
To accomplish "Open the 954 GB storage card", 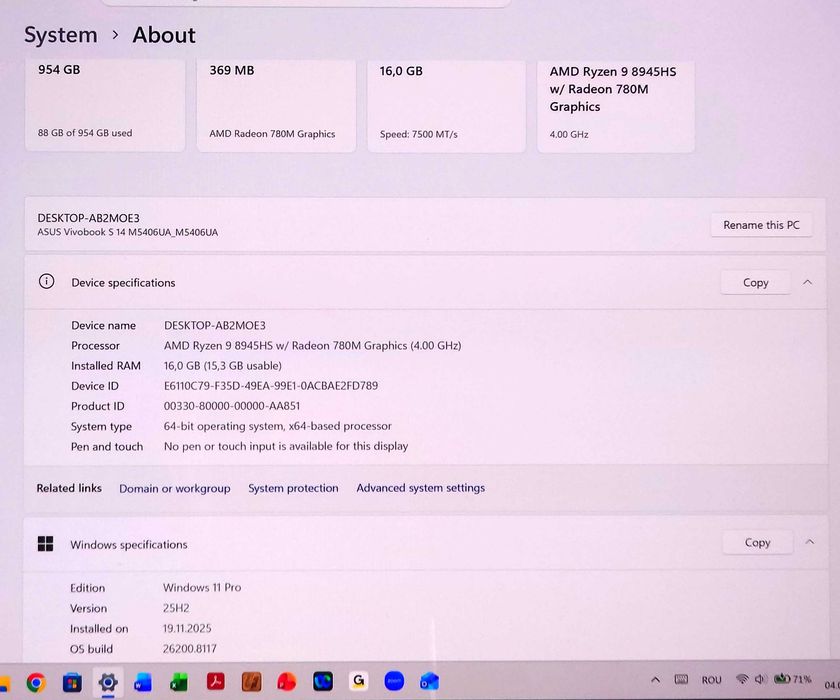I will click(x=105, y=105).
